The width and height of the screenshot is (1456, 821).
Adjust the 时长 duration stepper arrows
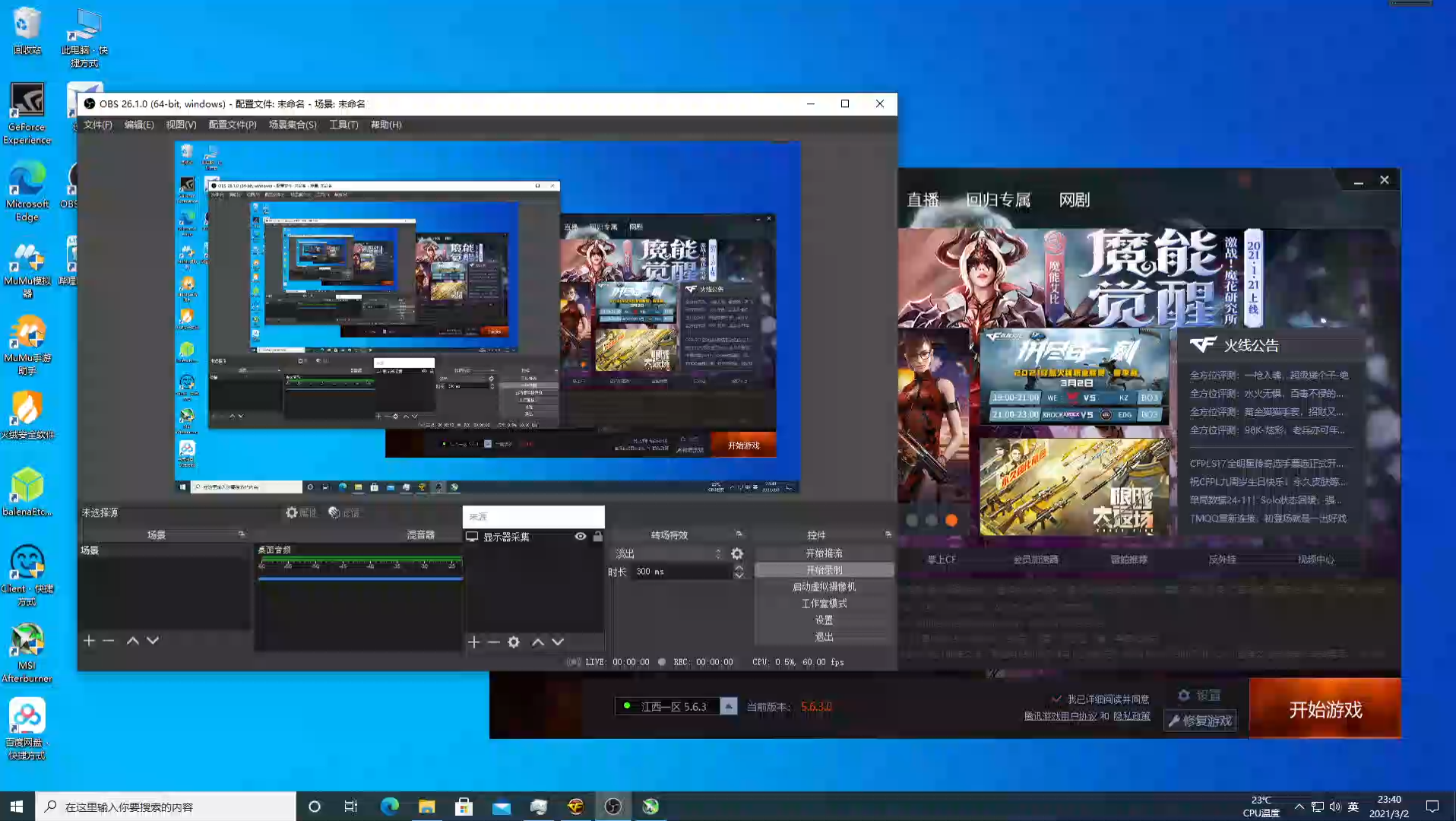(739, 572)
